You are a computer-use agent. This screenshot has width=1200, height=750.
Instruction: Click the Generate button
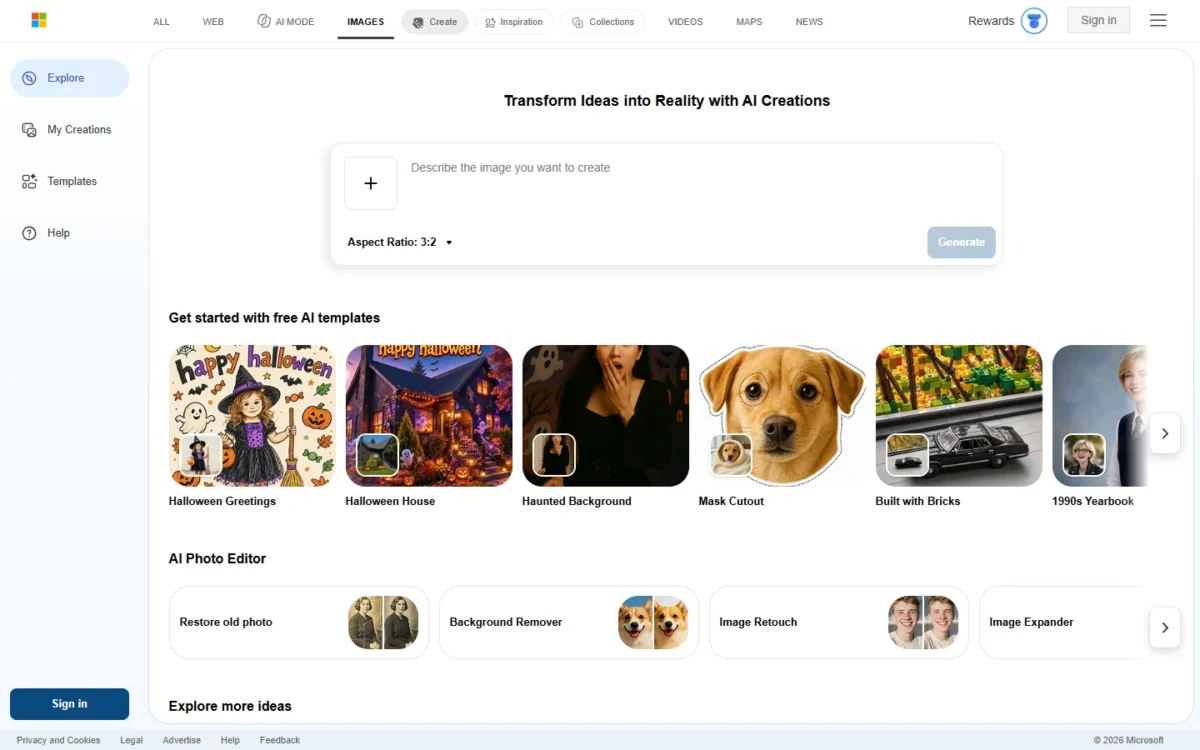coord(961,242)
